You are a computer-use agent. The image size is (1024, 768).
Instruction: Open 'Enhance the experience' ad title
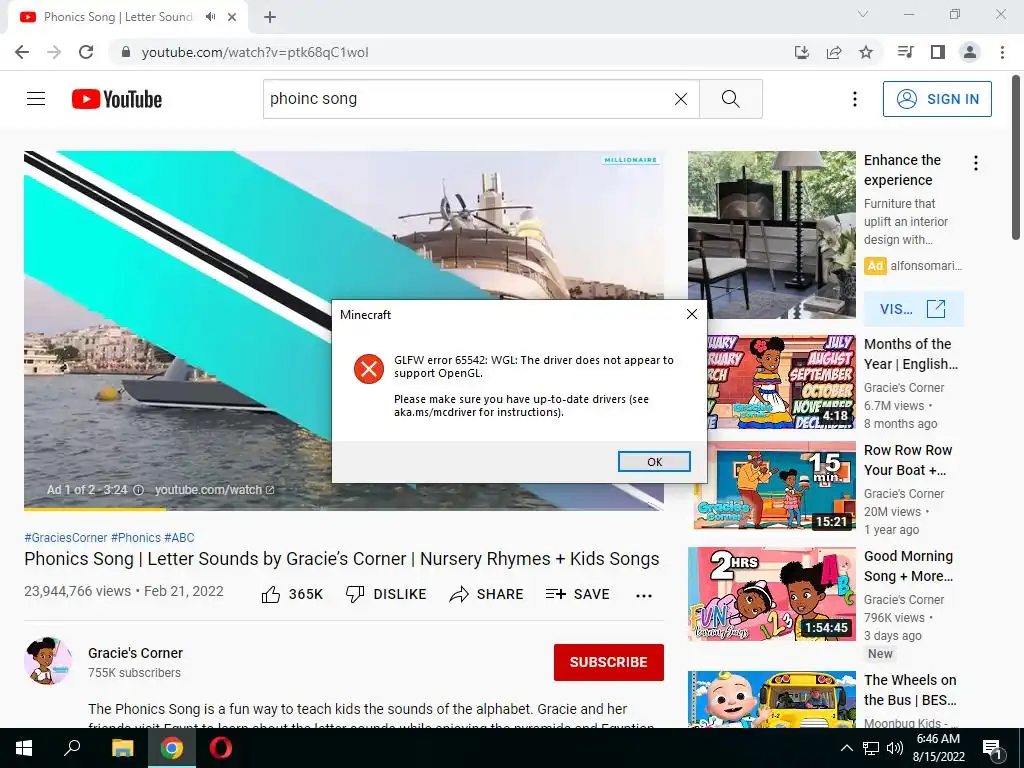tap(902, 170)
